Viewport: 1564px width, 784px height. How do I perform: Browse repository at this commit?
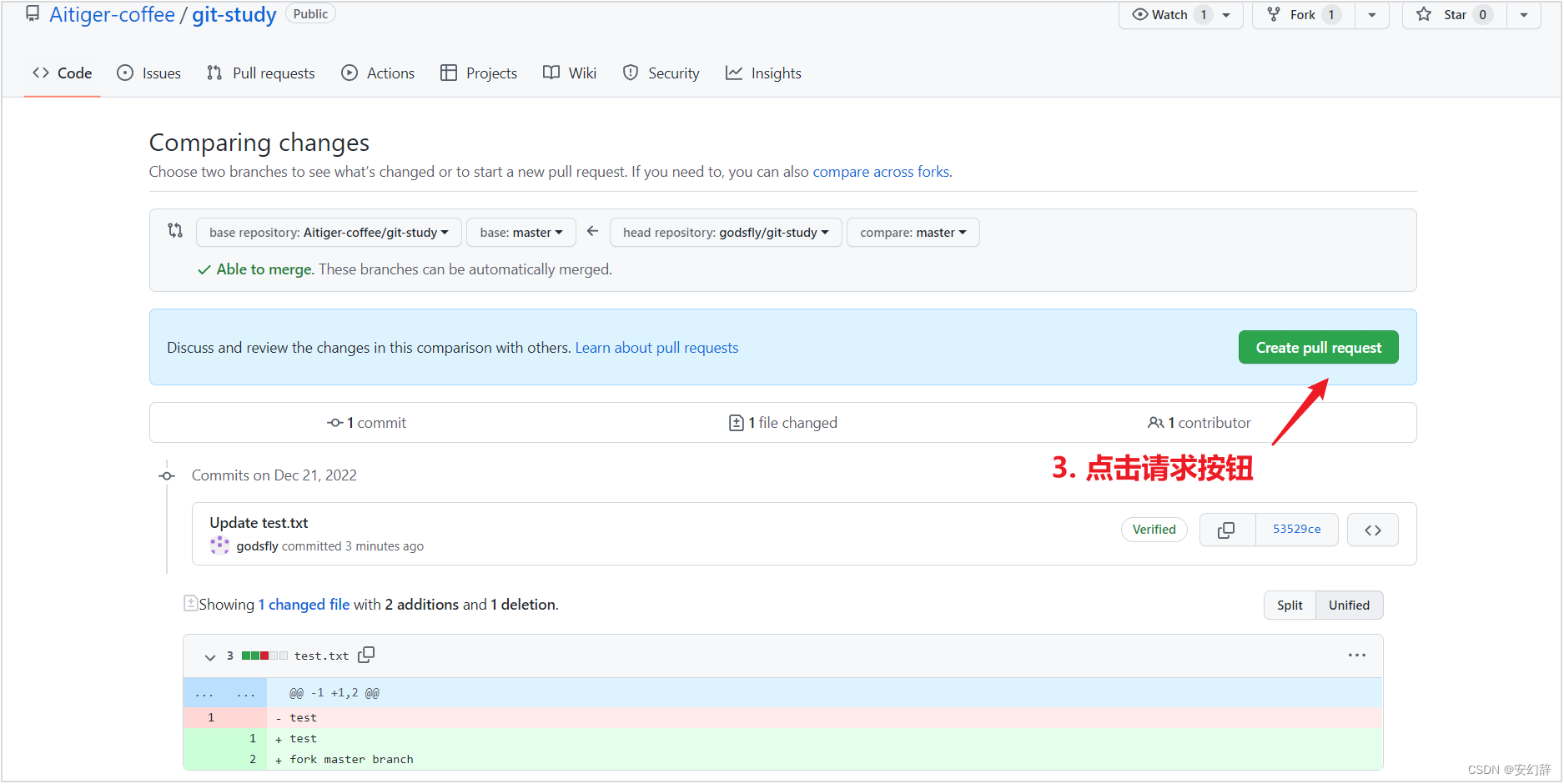tap(1373, 530)
